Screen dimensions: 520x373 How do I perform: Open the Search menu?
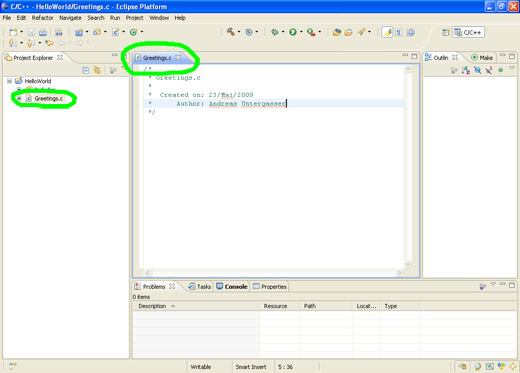pos(96,18)
